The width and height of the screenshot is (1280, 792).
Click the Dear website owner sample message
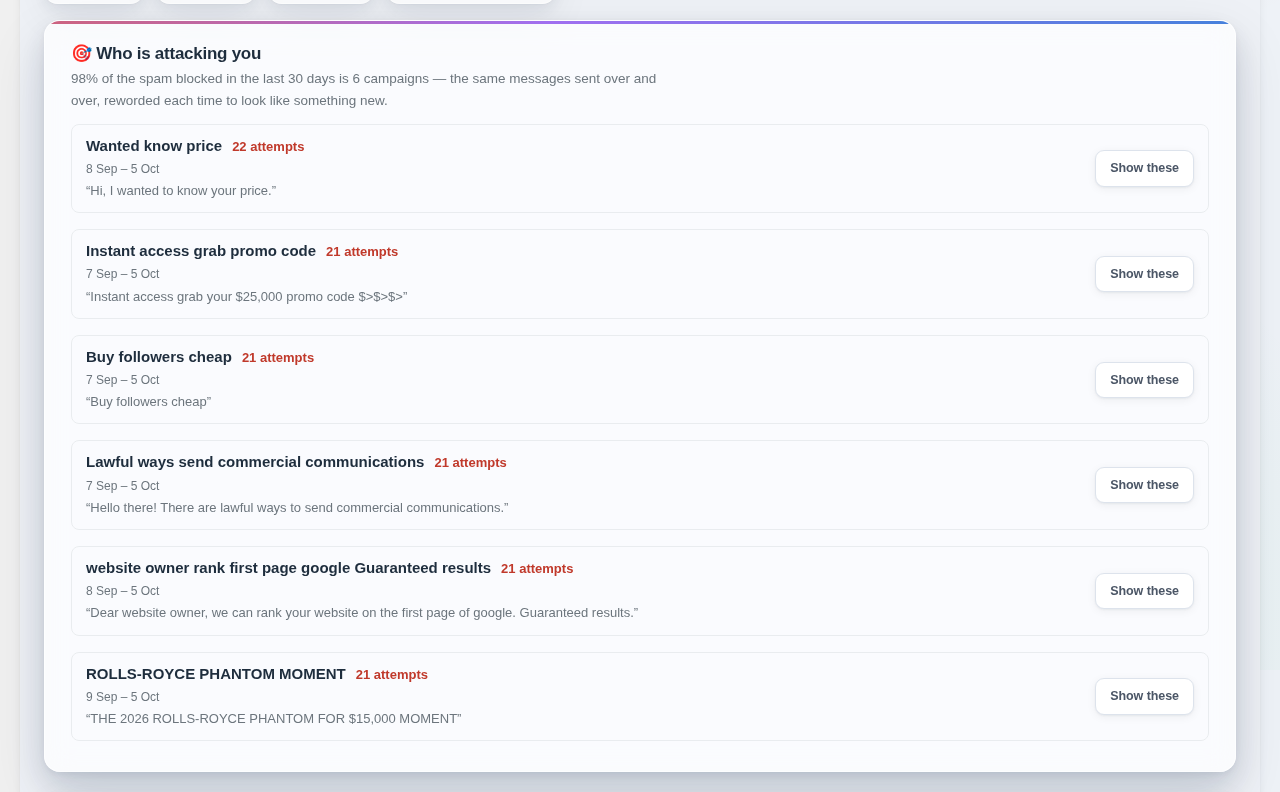click(362, 613)
